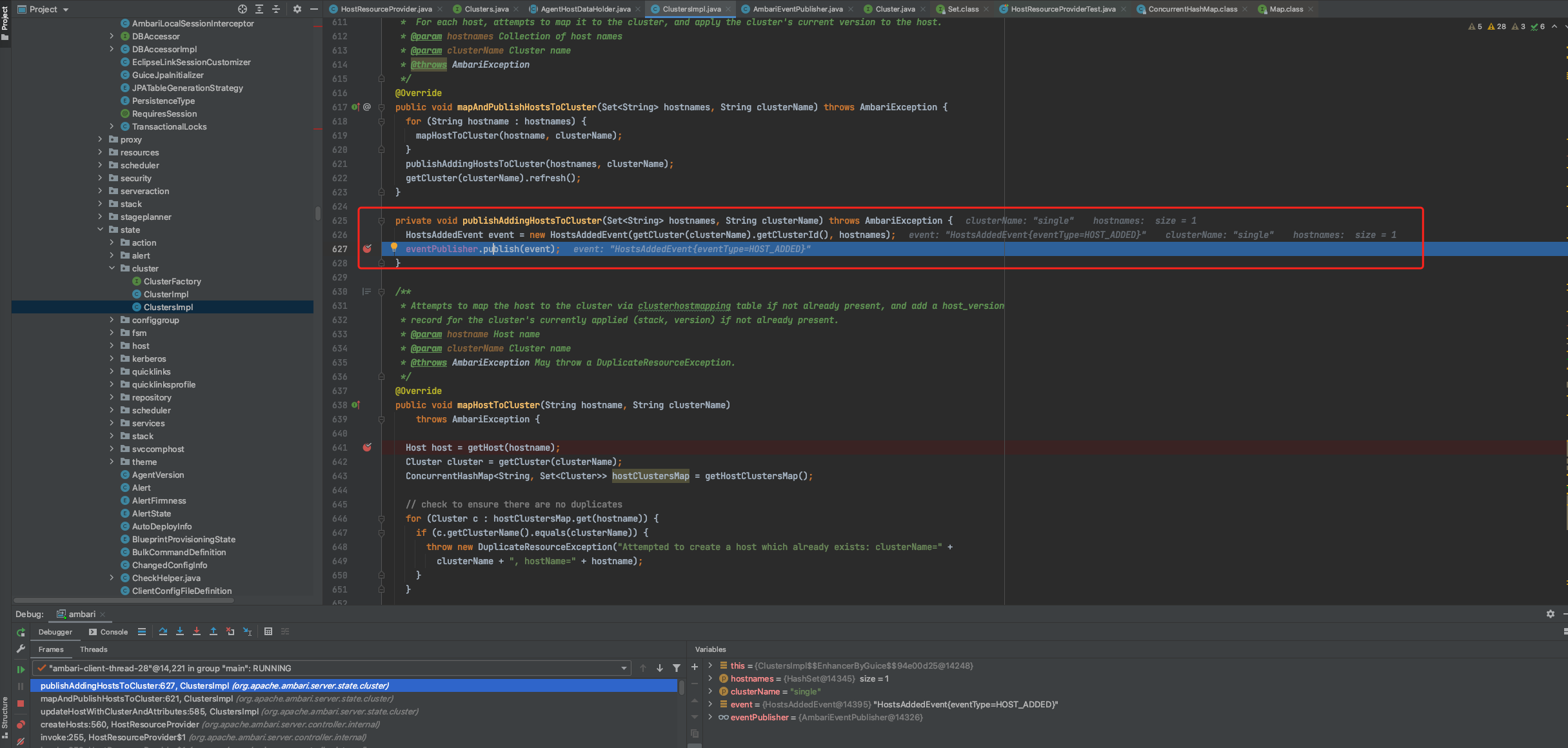The image size is (1568, 748).
Task: Click the Project tree vertical scrollbar
Action: 317,213
